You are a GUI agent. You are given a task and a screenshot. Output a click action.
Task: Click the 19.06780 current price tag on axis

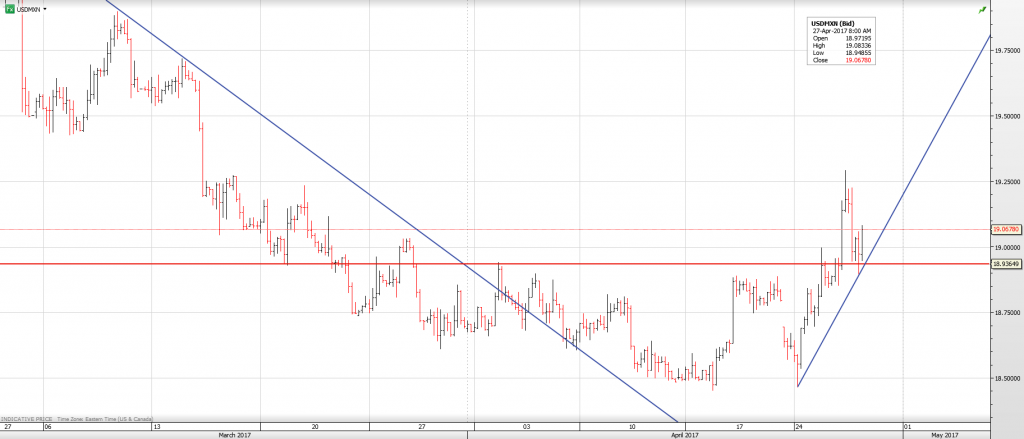tap(1005, 229)
